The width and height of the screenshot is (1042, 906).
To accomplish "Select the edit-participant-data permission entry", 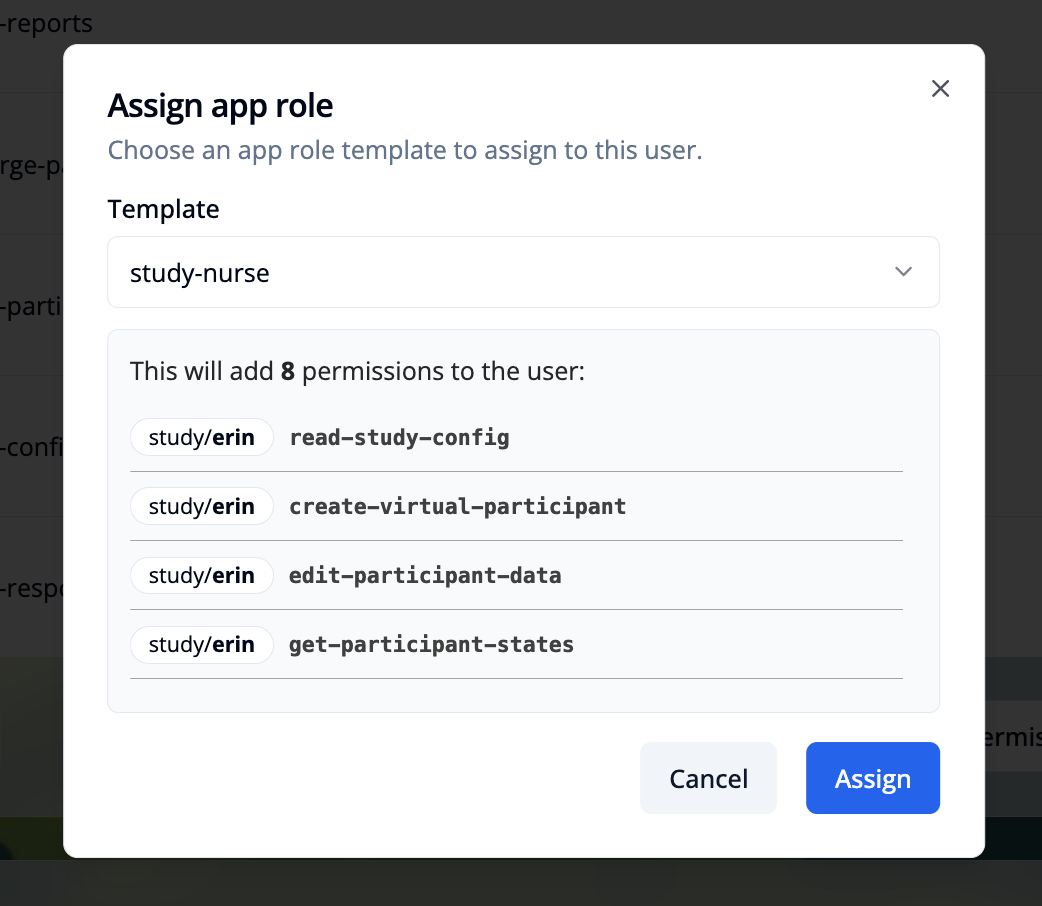I will click(425, 575).
